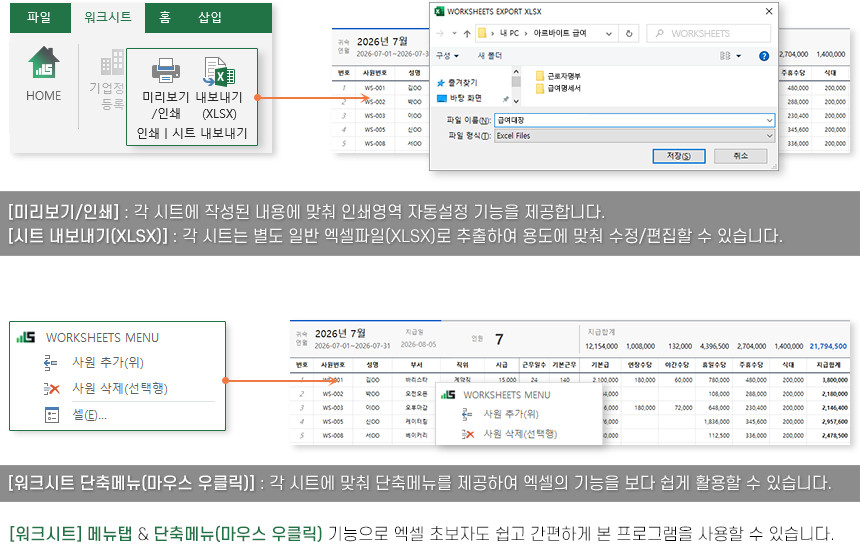Click the refresh icon beside the address bar
This screenshot has width=860, height=545.
(629, 33)
